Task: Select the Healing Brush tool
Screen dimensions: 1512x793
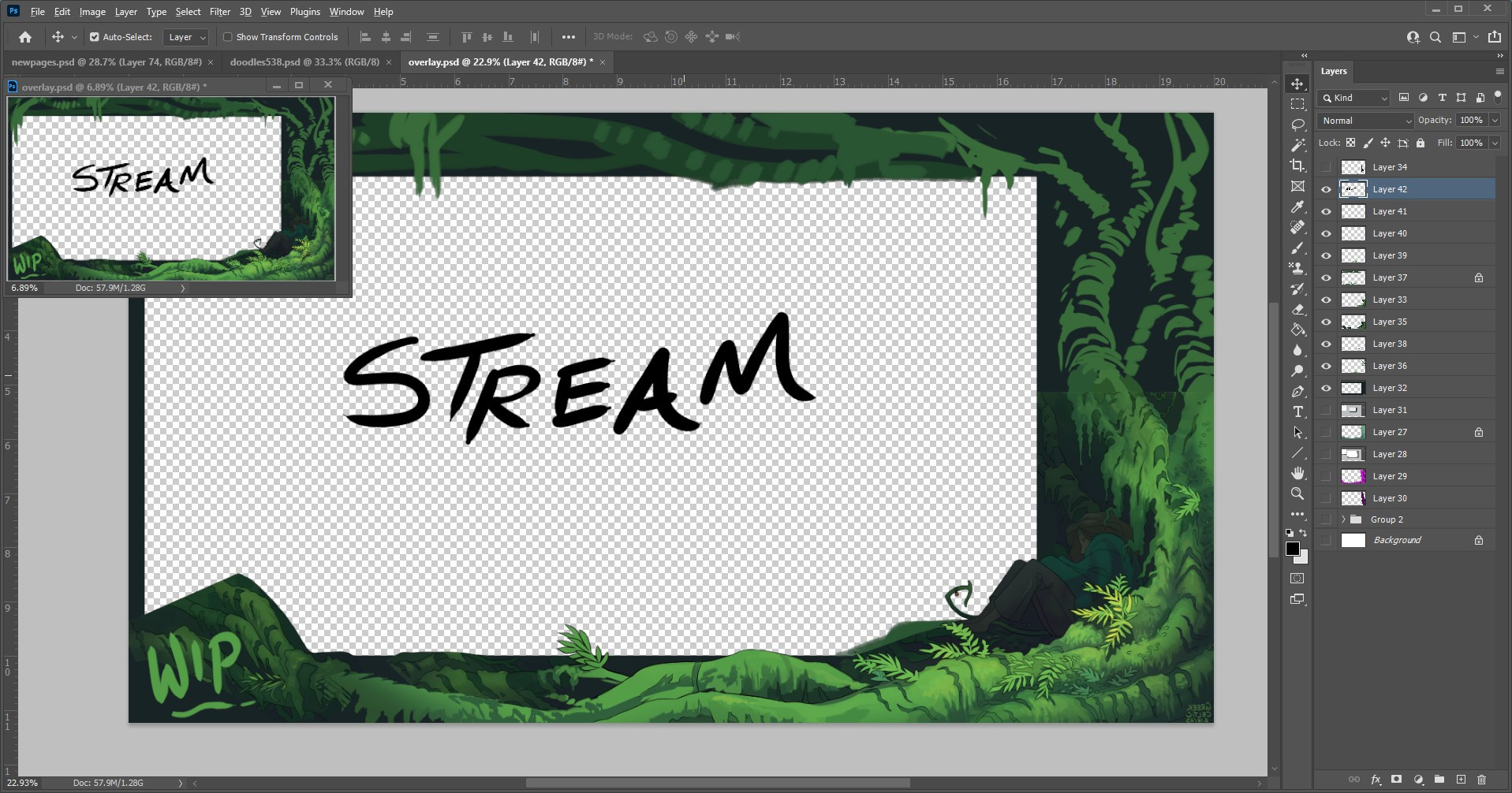Action: click(1297, 227)
